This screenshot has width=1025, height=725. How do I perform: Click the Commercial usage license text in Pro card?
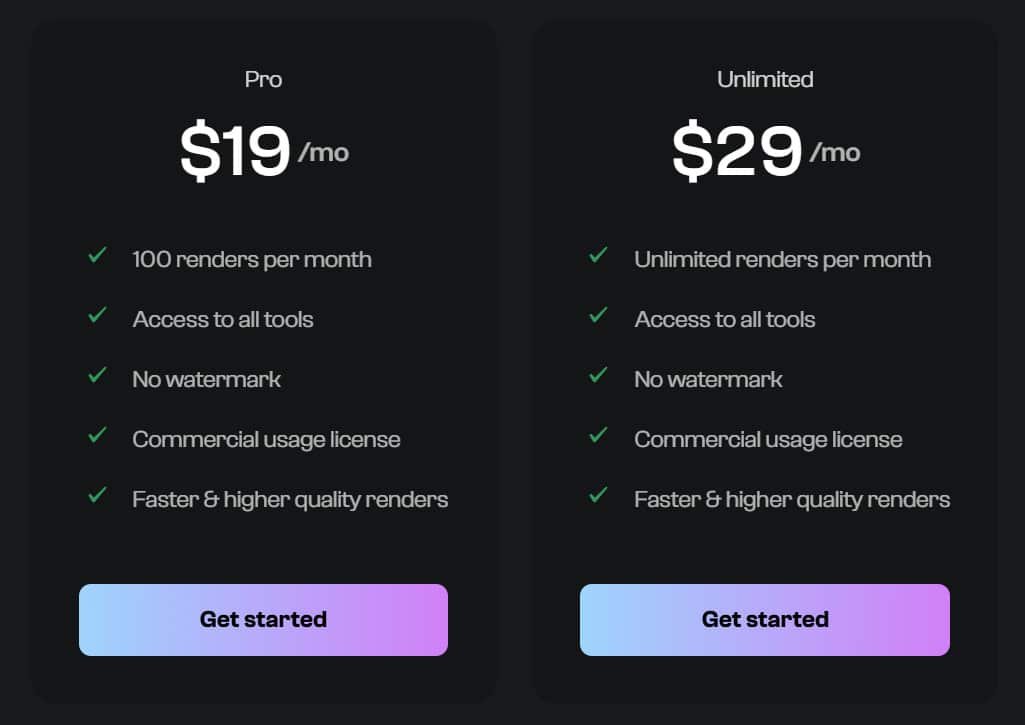point(266,439)
